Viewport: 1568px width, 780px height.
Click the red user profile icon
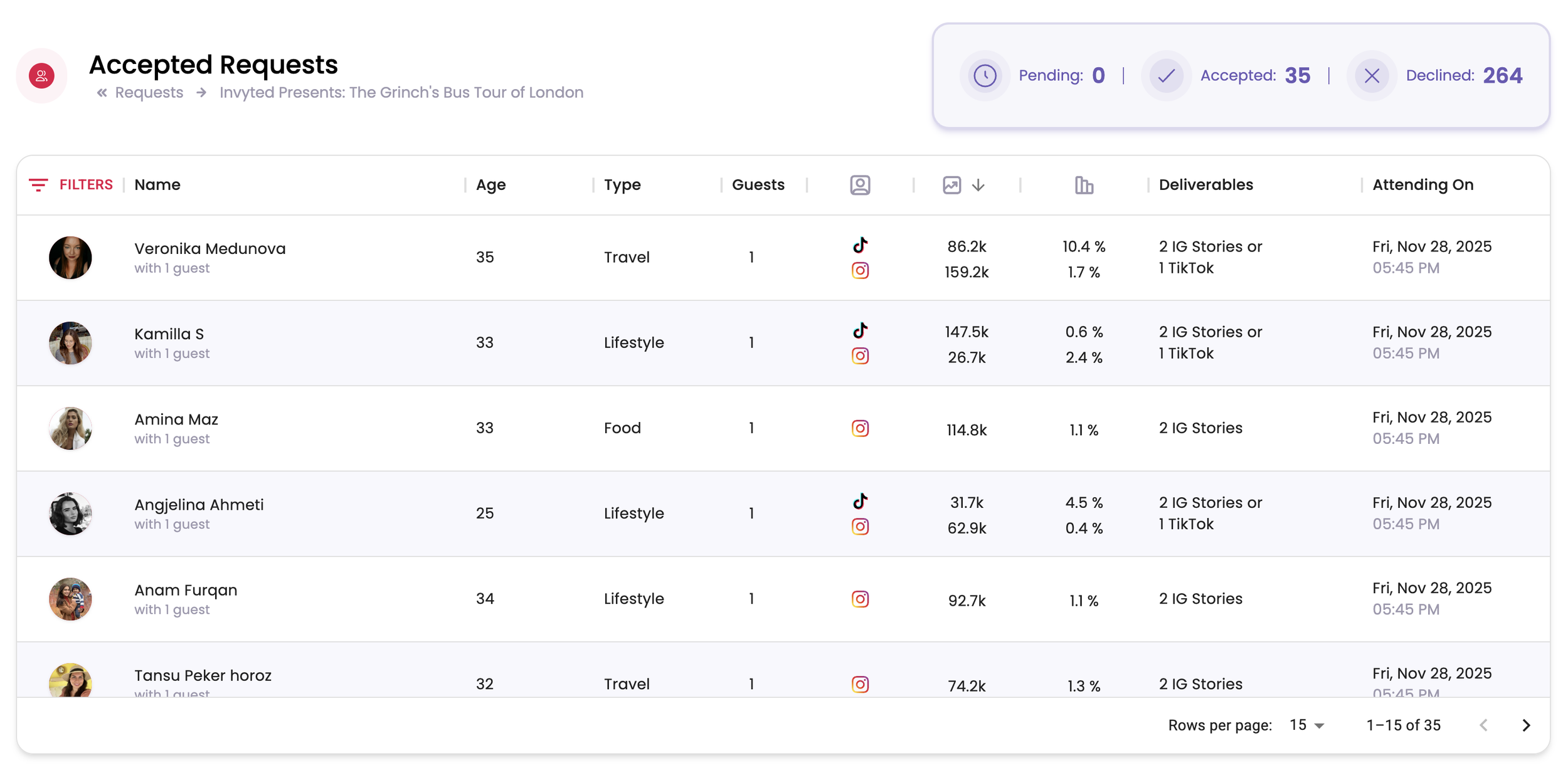click(41, 76)
